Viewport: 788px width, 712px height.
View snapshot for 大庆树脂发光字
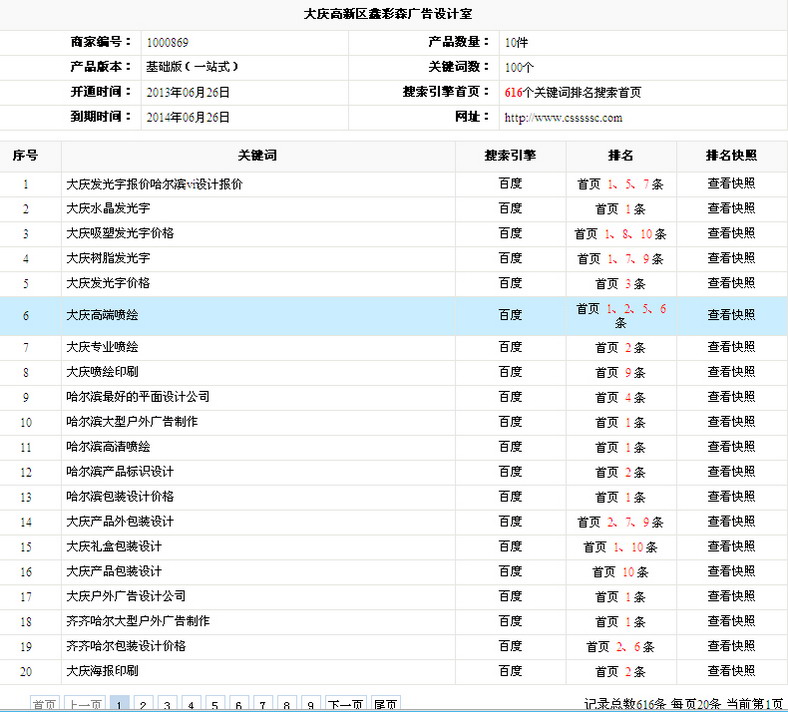tap(731, 258)
